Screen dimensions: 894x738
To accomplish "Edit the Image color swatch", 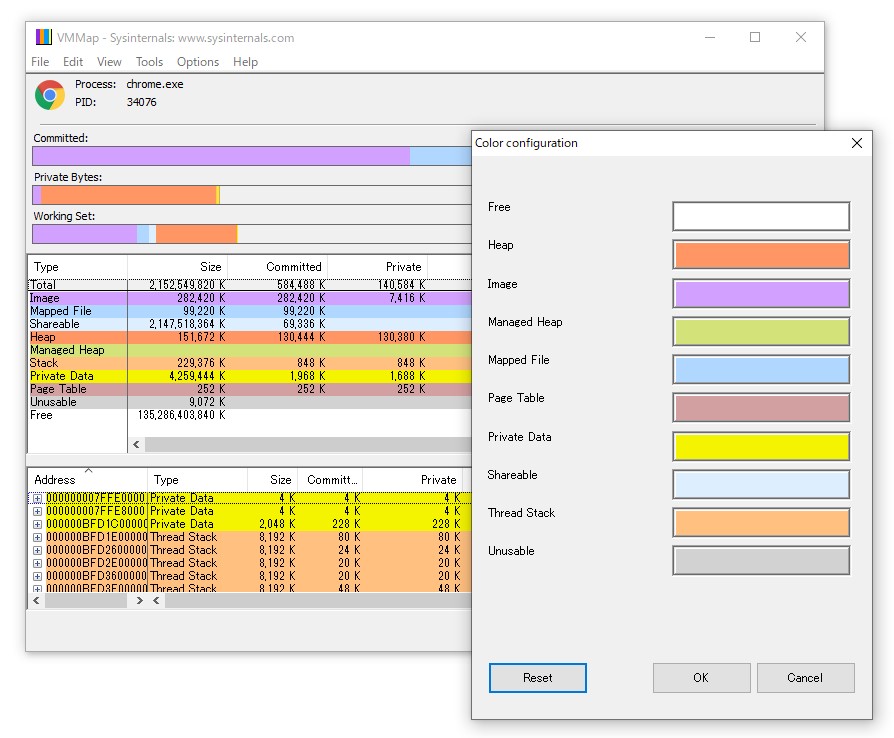I will click(760, 293).
